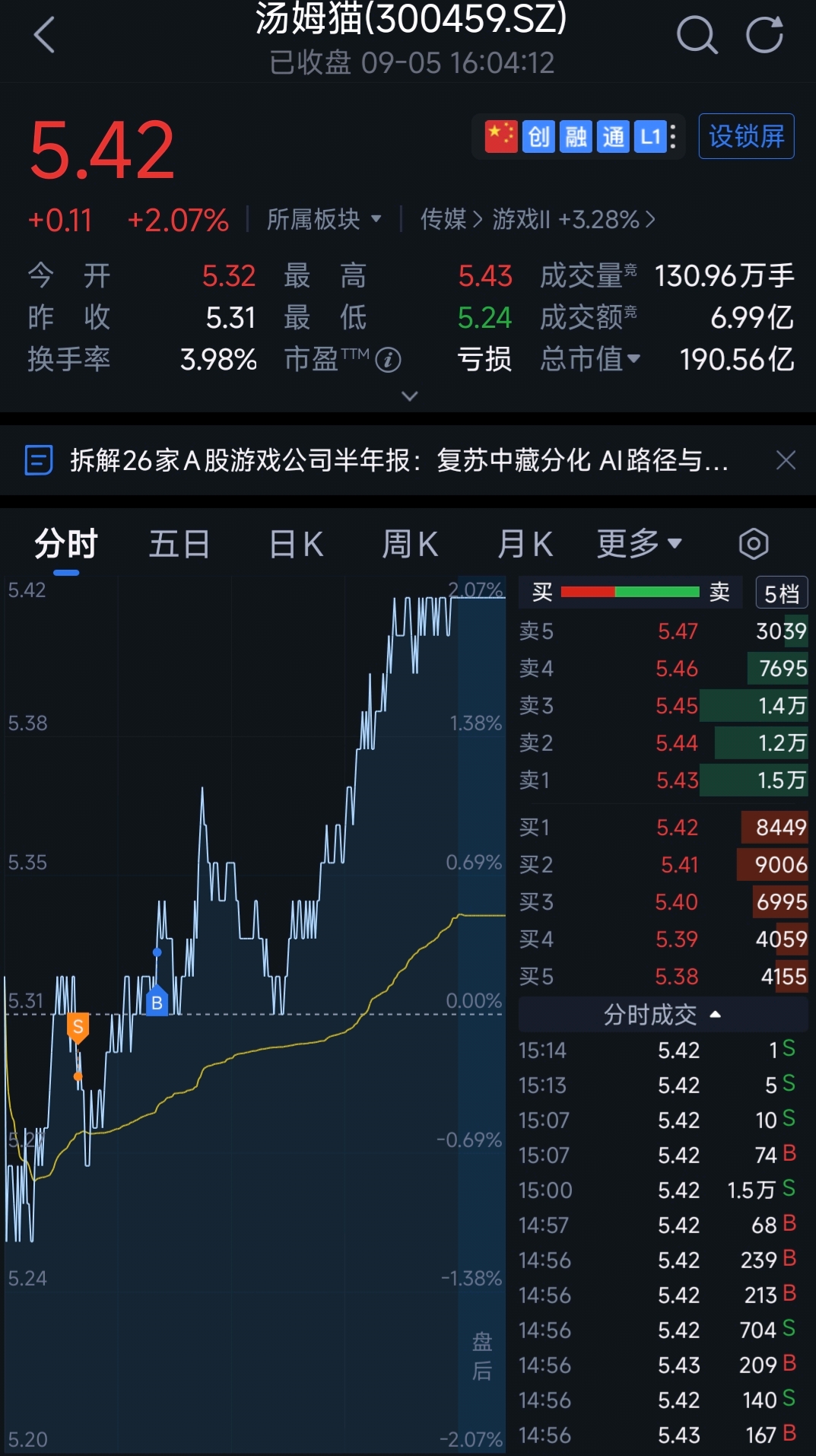Image resolution: width=816 pixels, height=1456 pixels.
Task: Tap the 融 margin trading badge
Action: click(576, 137)
